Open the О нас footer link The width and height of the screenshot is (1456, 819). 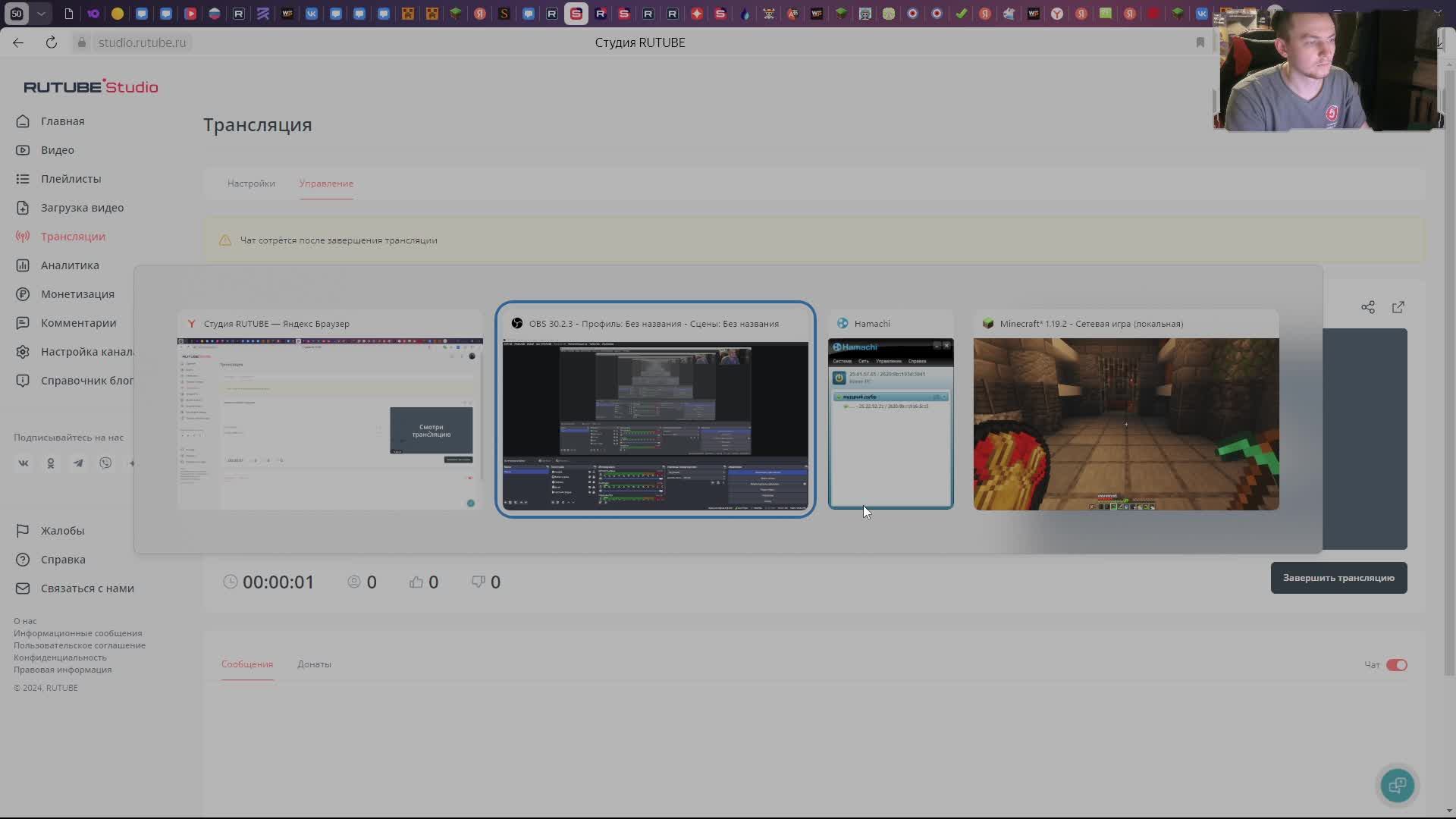[25, 621]
